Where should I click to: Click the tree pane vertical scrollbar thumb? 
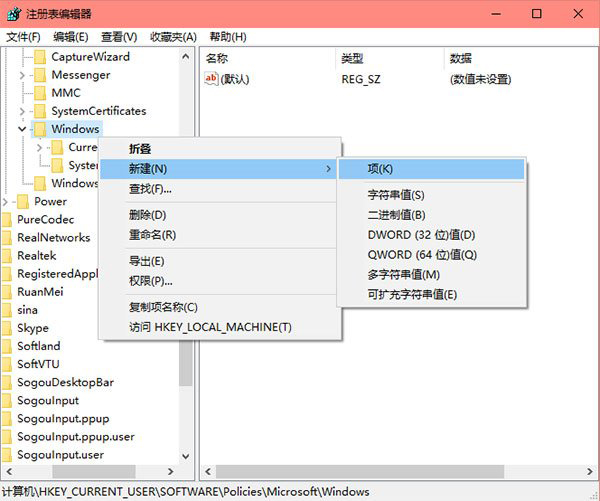pos(186,363)
